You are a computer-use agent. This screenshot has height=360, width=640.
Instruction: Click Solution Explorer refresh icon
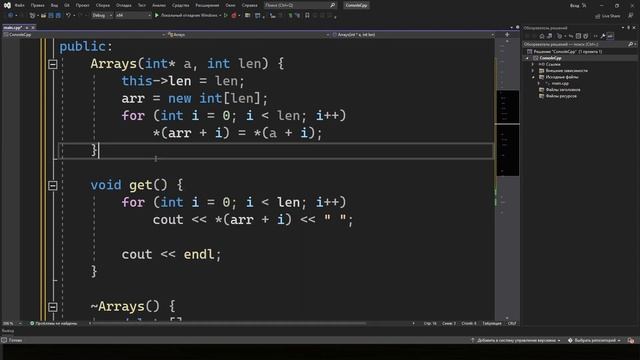(x=586, y=36)
